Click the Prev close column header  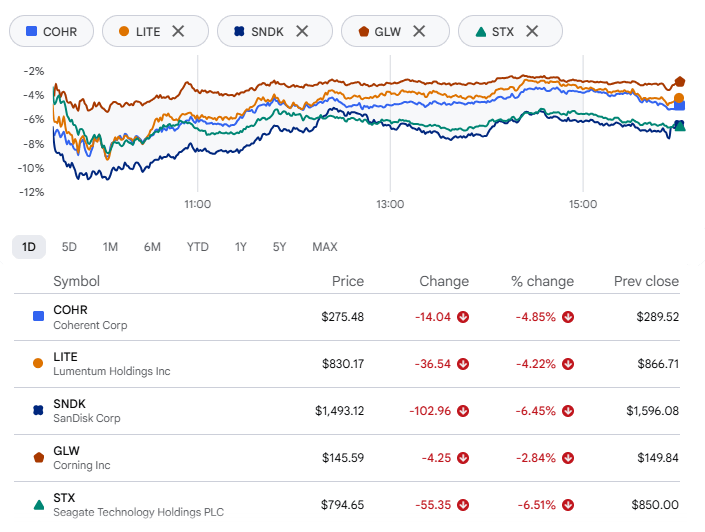coord(646,281)
